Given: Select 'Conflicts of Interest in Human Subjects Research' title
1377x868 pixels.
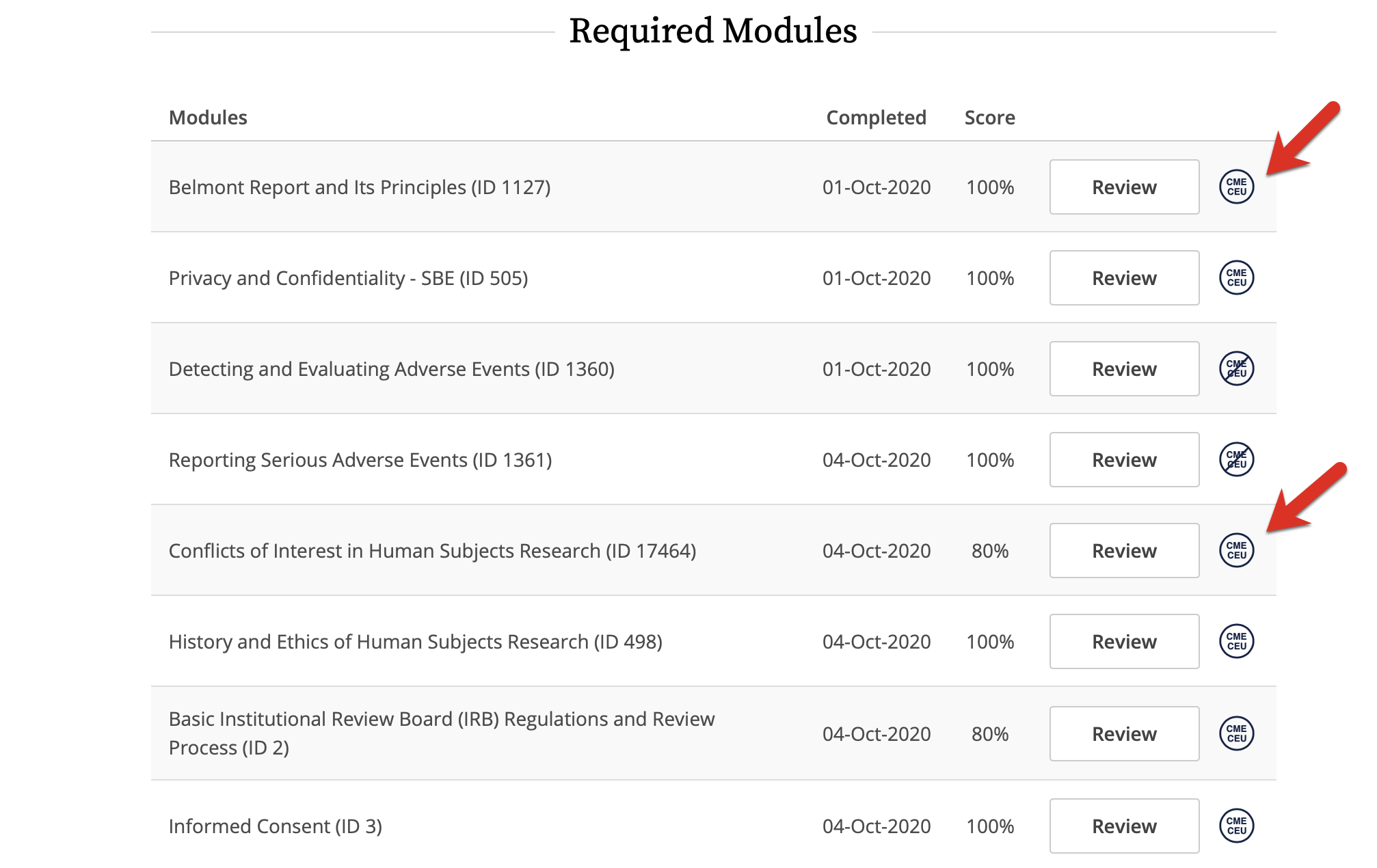Looking at the screenshot, I should (433, 551).
